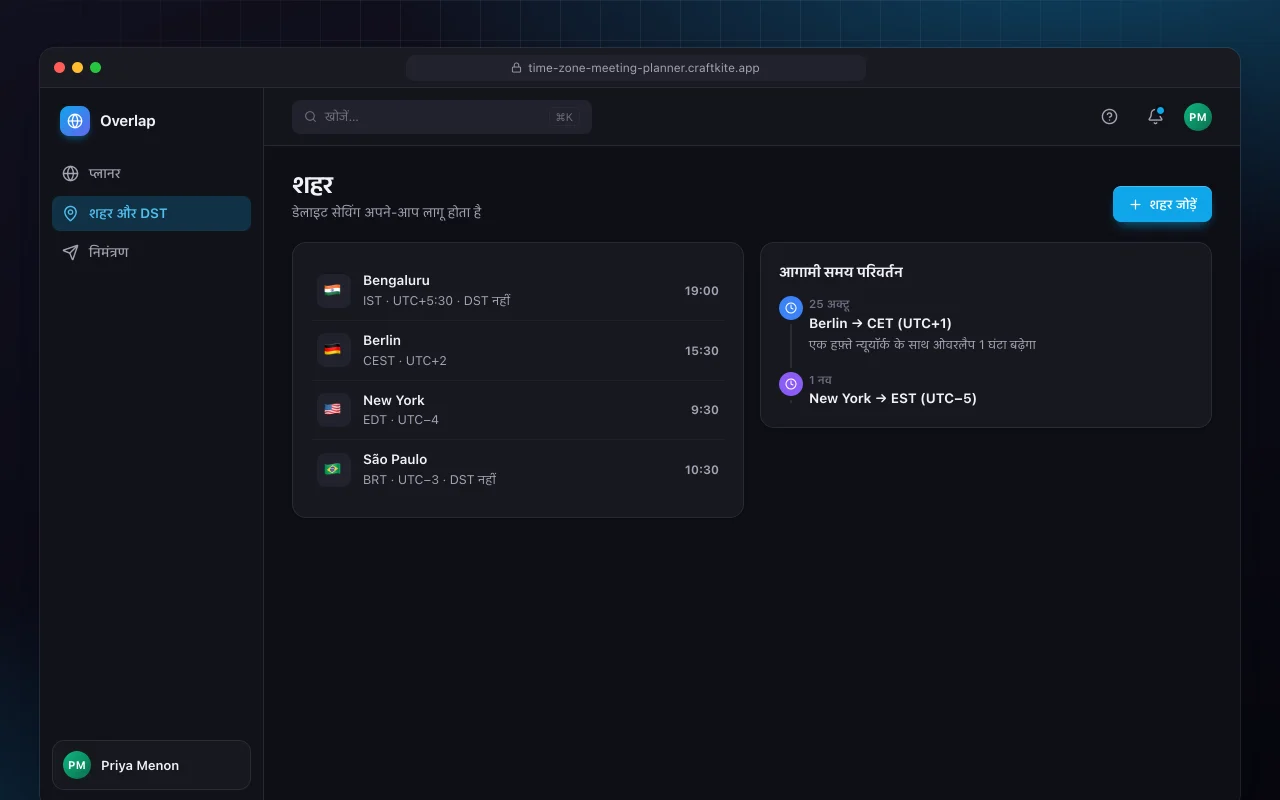
Task: Click the 9:30 time for New York
Action: pos(705,410)
